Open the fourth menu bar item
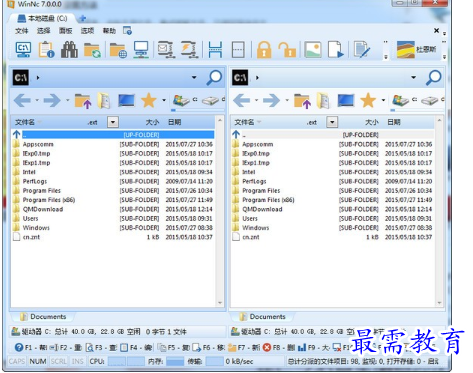Viewport: 473px width, 373px height. 87,31
